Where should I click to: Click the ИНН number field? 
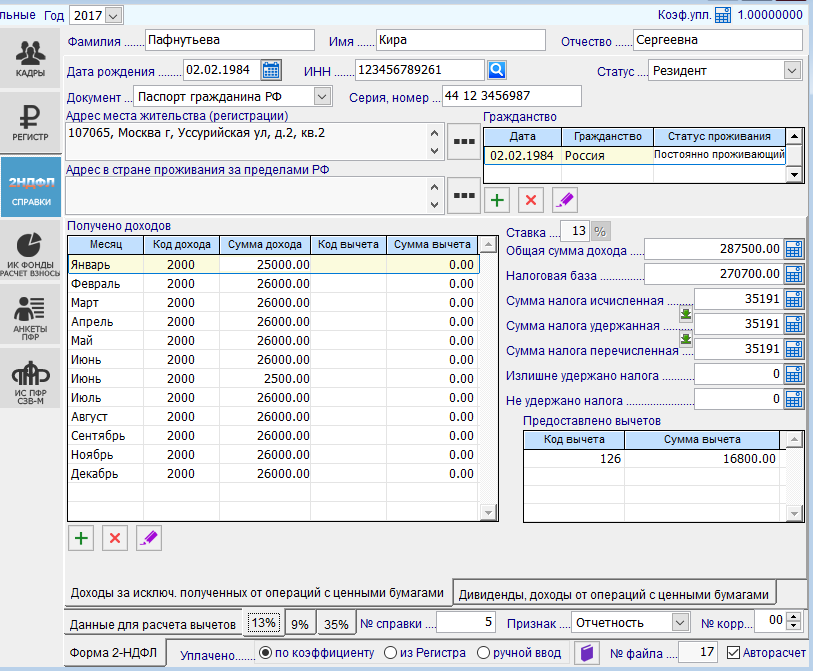click(x=419, y=70)
